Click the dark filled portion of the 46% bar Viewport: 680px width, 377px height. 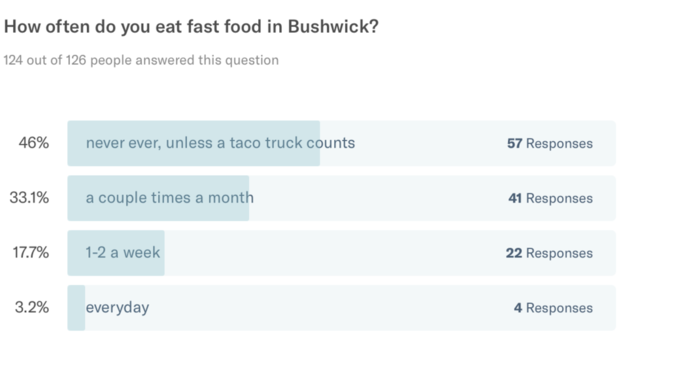[193, 143]
